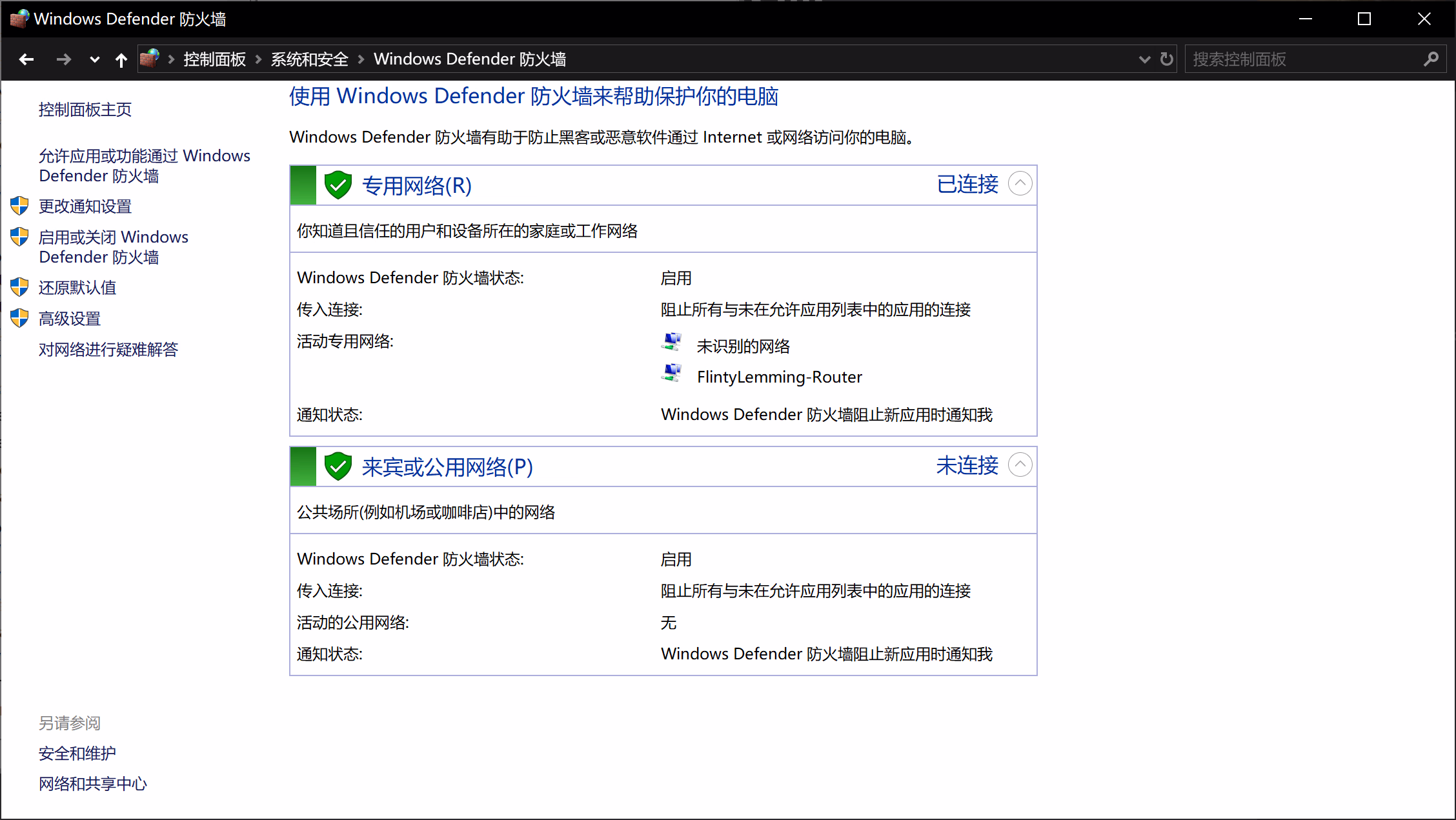Screen dimensions: 1456x820
Task: Click the back navigation arrow
Action: pos(26,59)
